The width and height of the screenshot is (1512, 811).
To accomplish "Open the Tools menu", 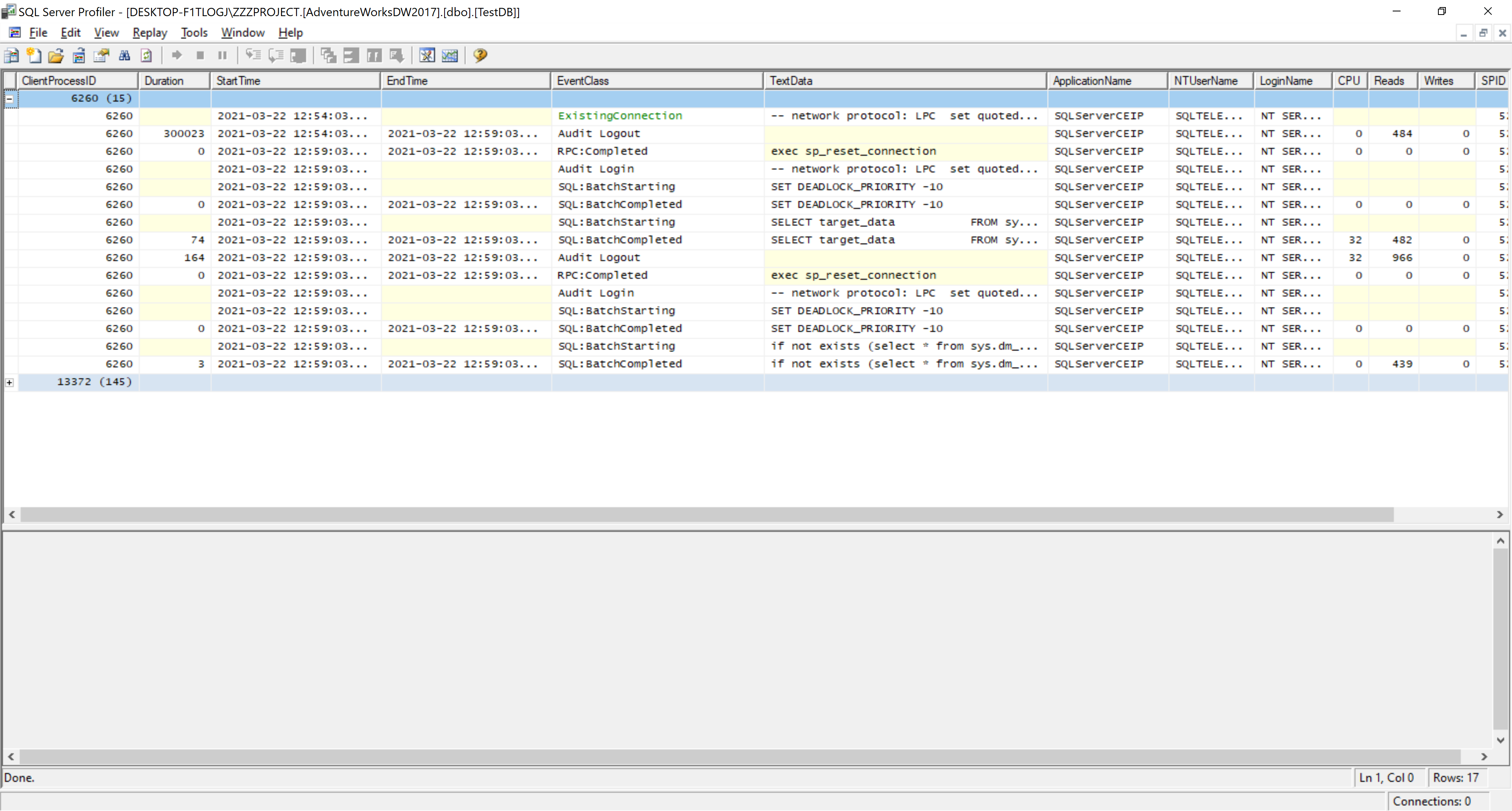I will tap(194, 33).
